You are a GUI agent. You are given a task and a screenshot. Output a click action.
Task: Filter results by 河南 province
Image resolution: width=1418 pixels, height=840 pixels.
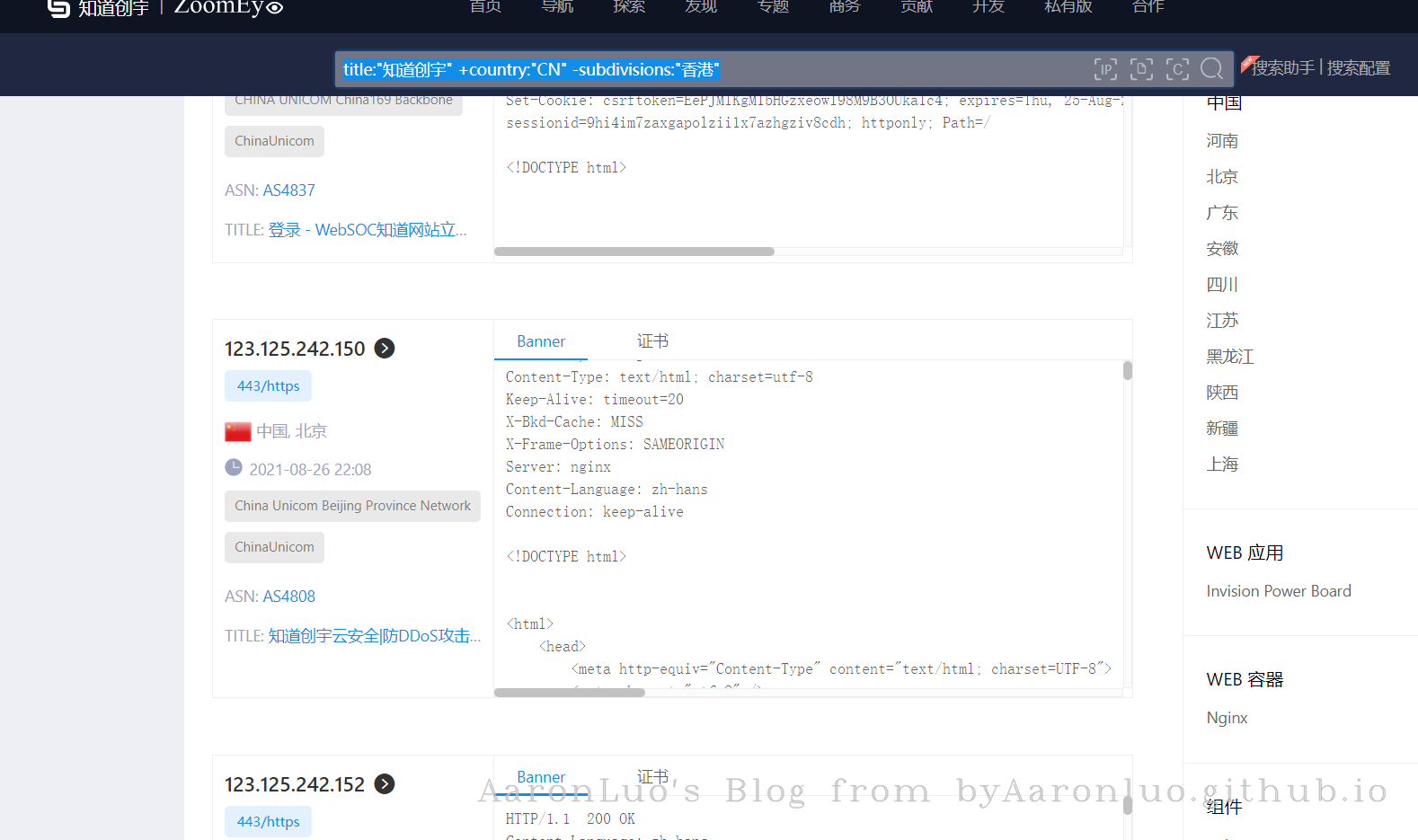1222,141
